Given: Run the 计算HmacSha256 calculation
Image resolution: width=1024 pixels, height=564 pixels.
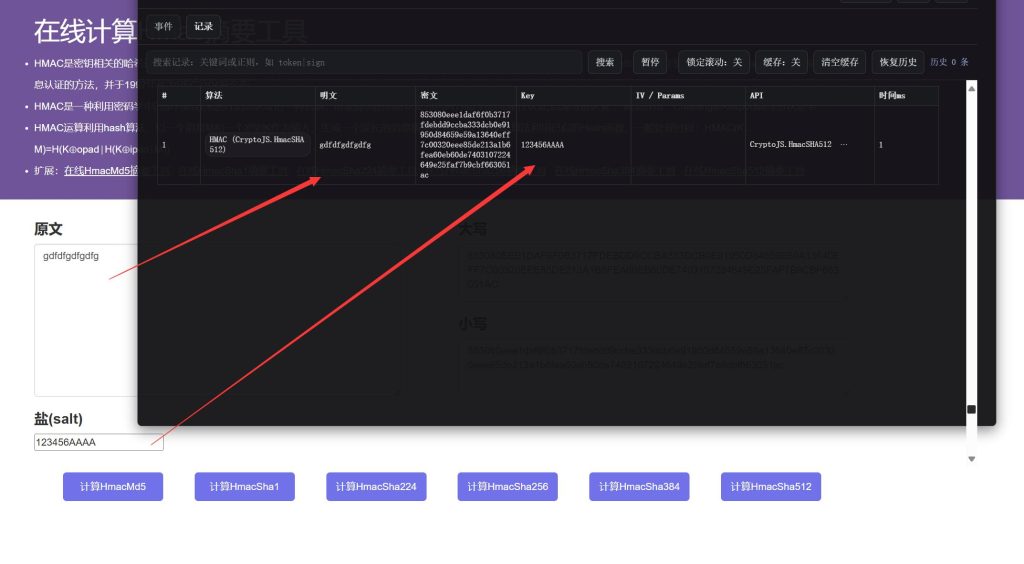Looking at the screenshot, I should point(507,487).
